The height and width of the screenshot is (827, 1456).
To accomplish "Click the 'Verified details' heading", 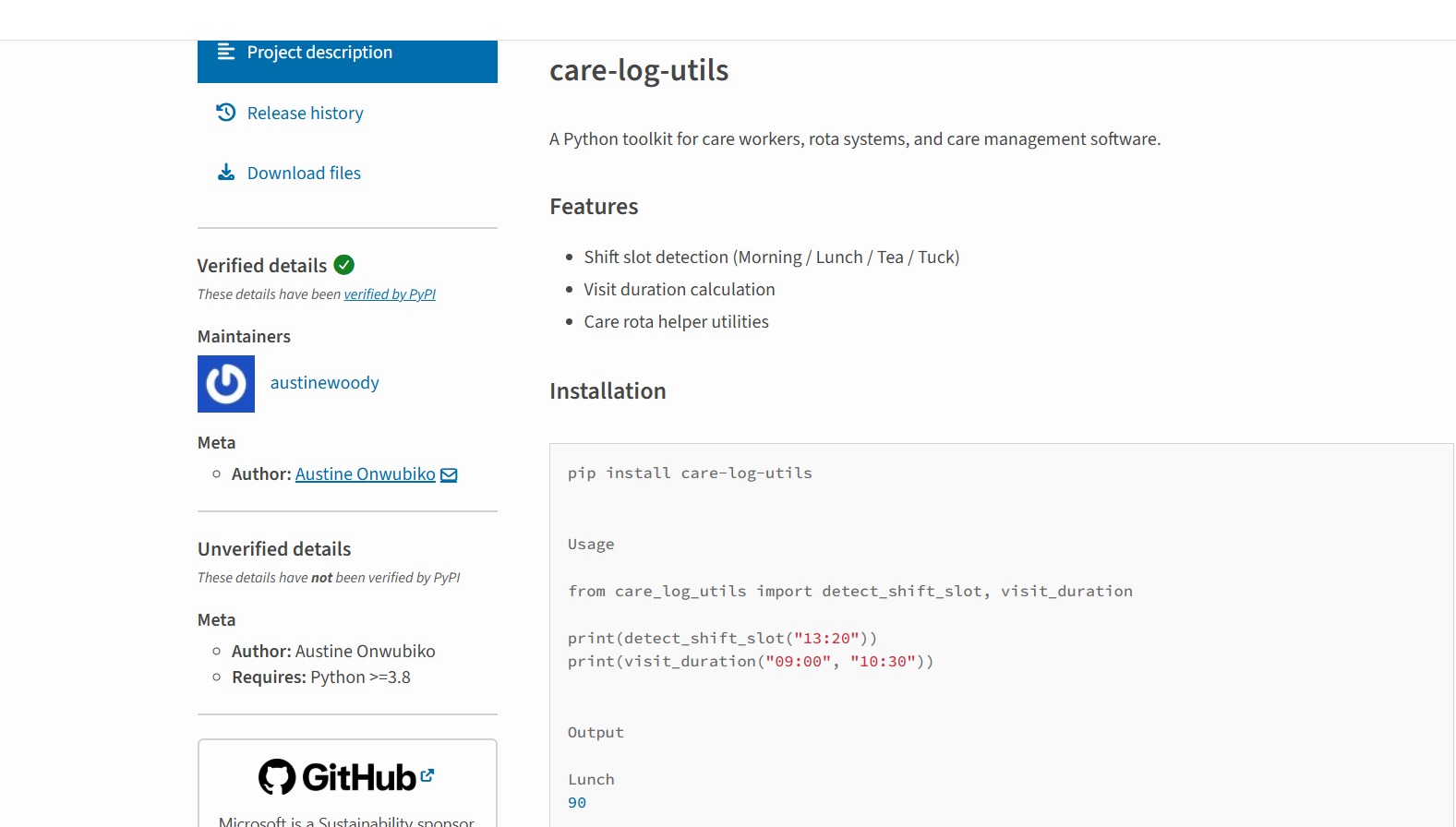I will coord(262,266).
